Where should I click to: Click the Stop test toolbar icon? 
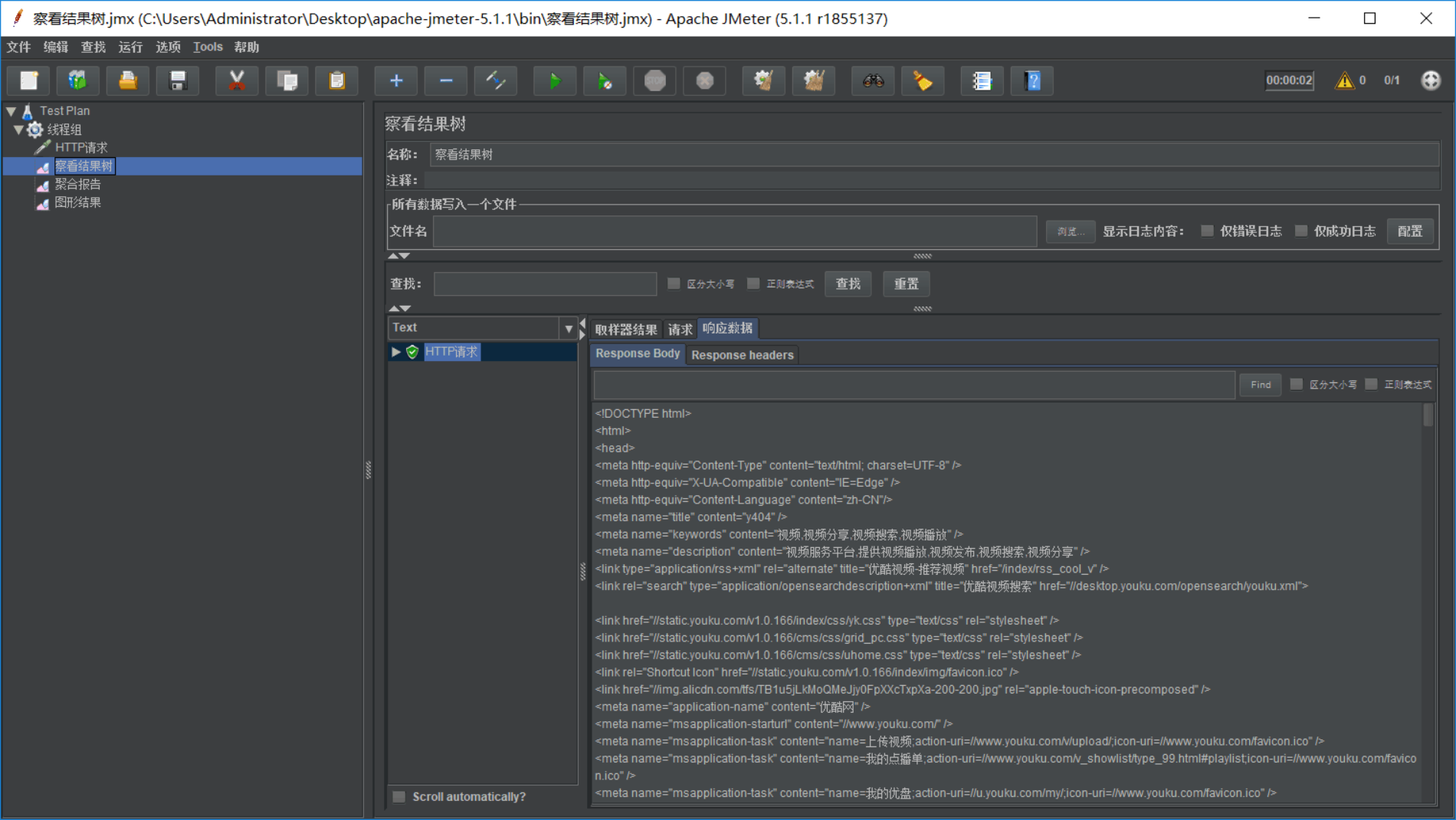coord(655,80)
